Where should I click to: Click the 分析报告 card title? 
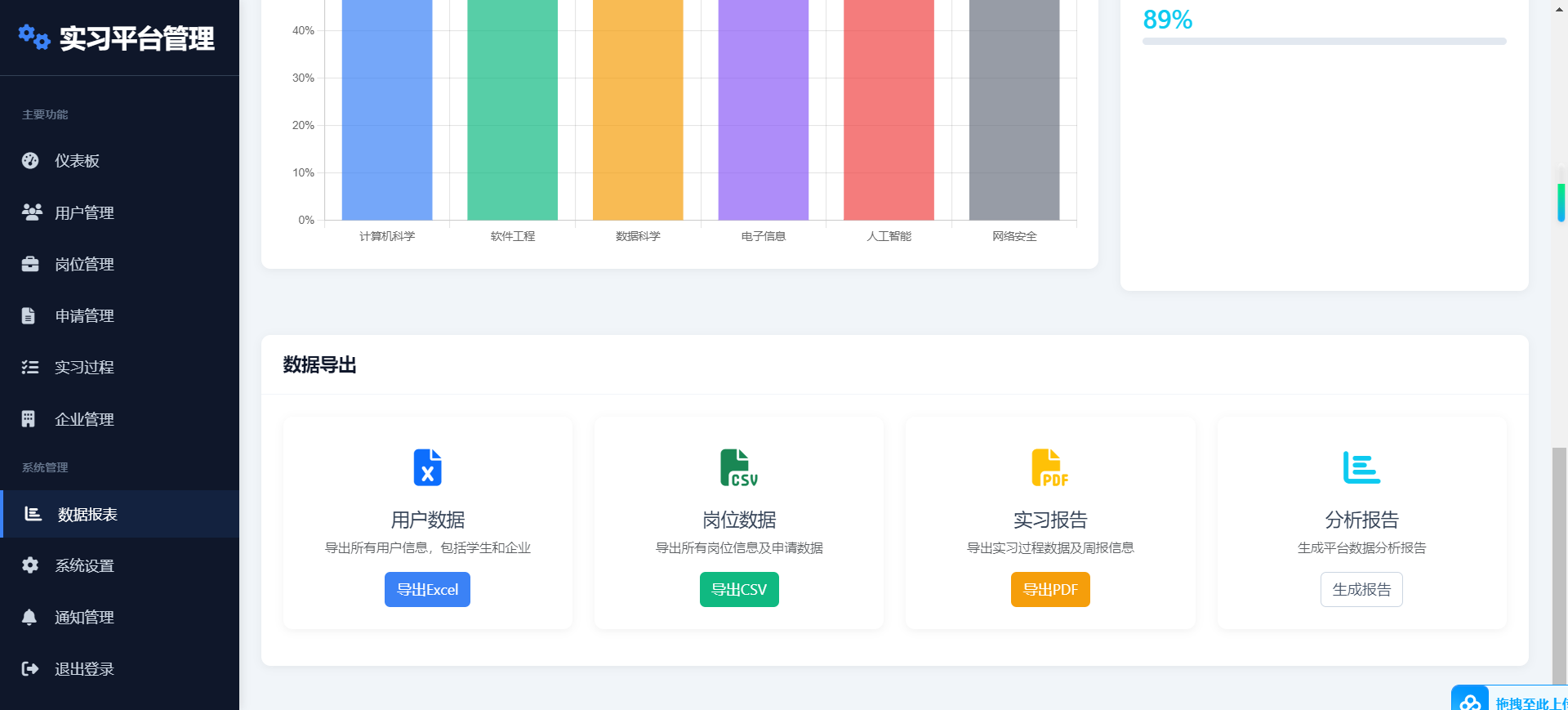pyautogui.click(x=1361, y=520)
